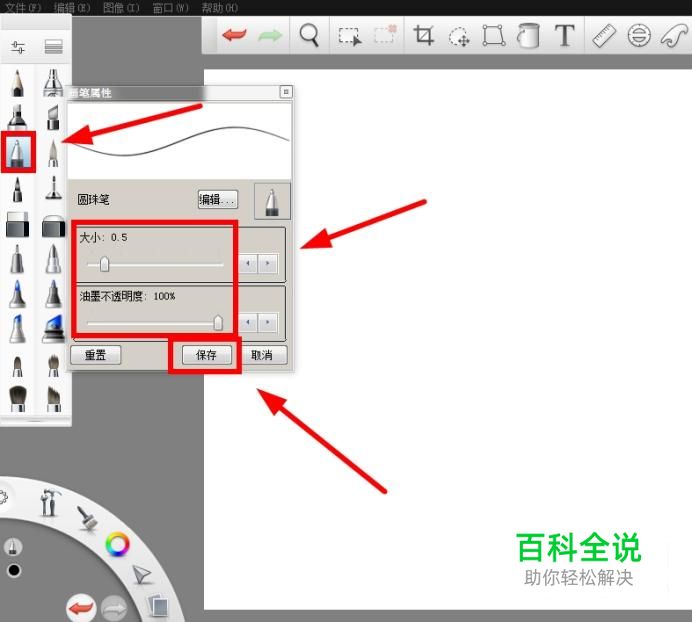This screenshot has width=692, height=622.
Task: Increase ink opacity with right arrow
Action: [x=267, y=322]
